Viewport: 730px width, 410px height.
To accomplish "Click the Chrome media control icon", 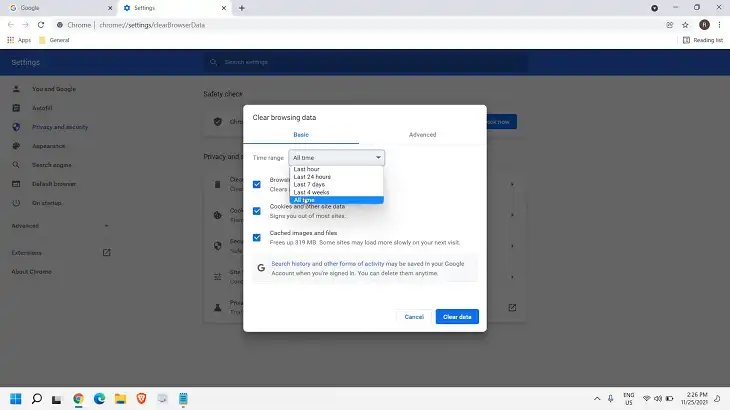I will point(654,8).
